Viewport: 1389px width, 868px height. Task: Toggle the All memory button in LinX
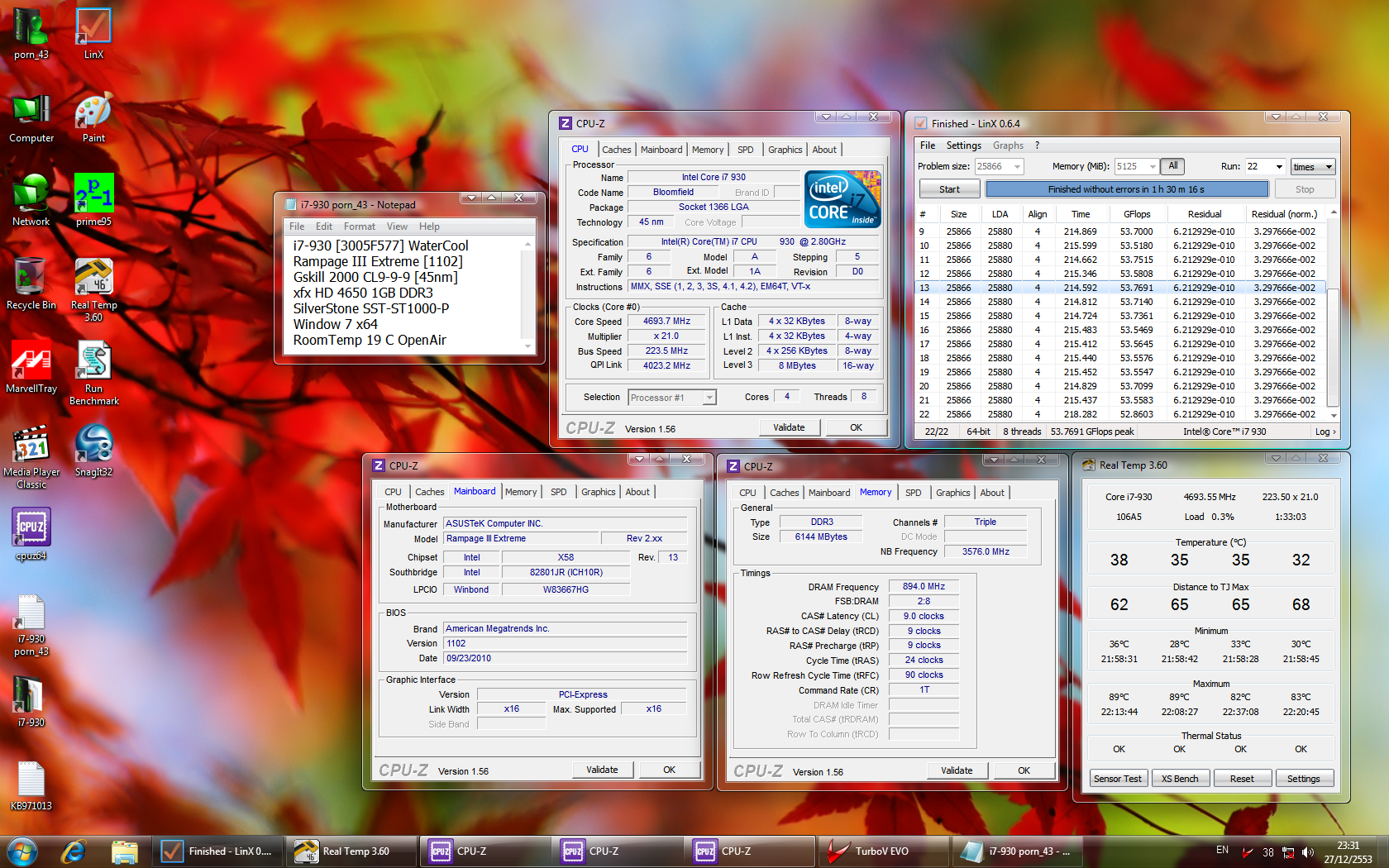(x=1172, y=166)
